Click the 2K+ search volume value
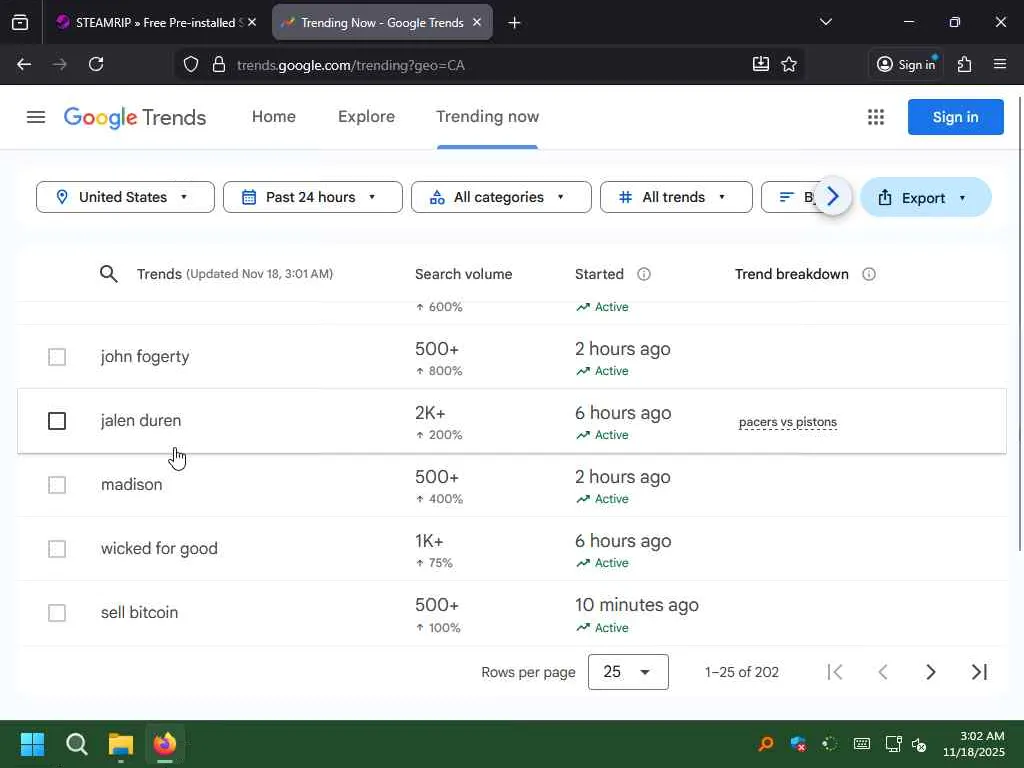The width and height of the screenshot is (1024, 768). coord(430,413)
